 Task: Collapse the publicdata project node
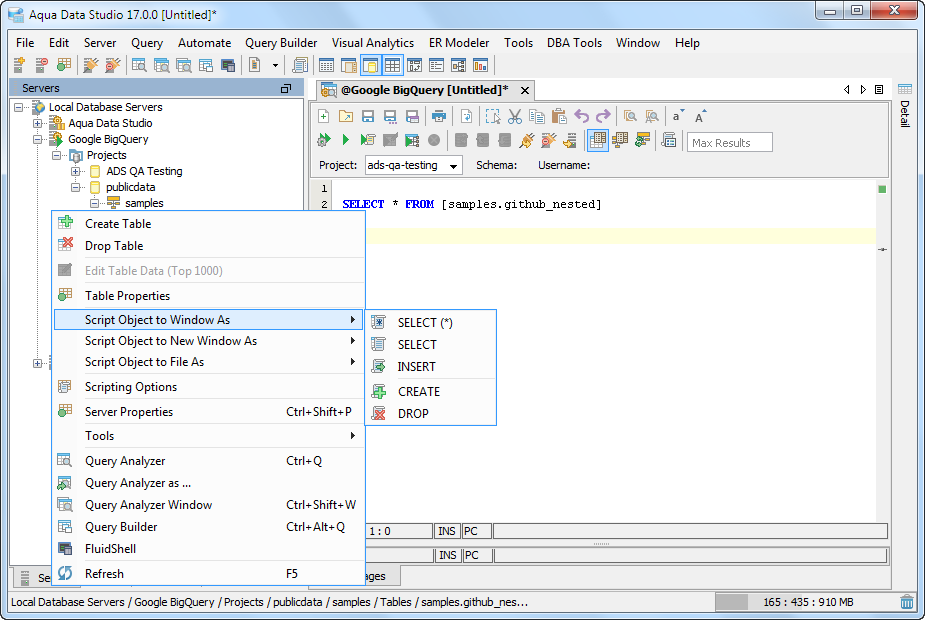coord(76,187)
